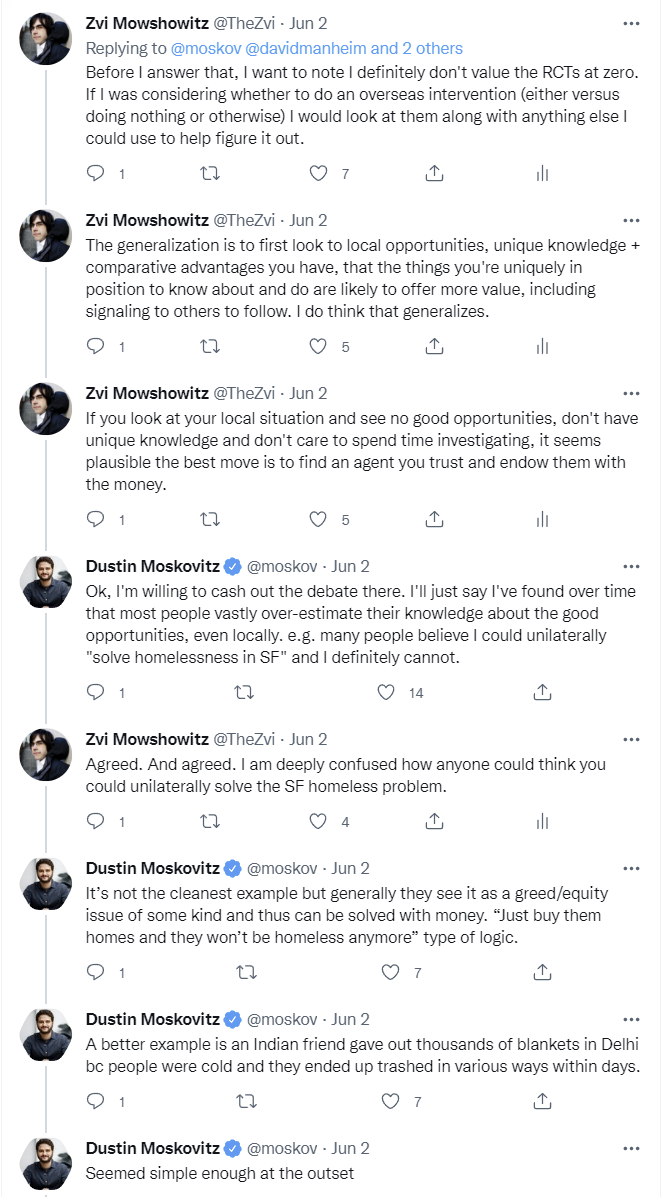This screenshot has width=668, height=1197.
Task: Open Dustin Moskovitz's avatar on the Delhi tweet
Action: click(46, 1036)
